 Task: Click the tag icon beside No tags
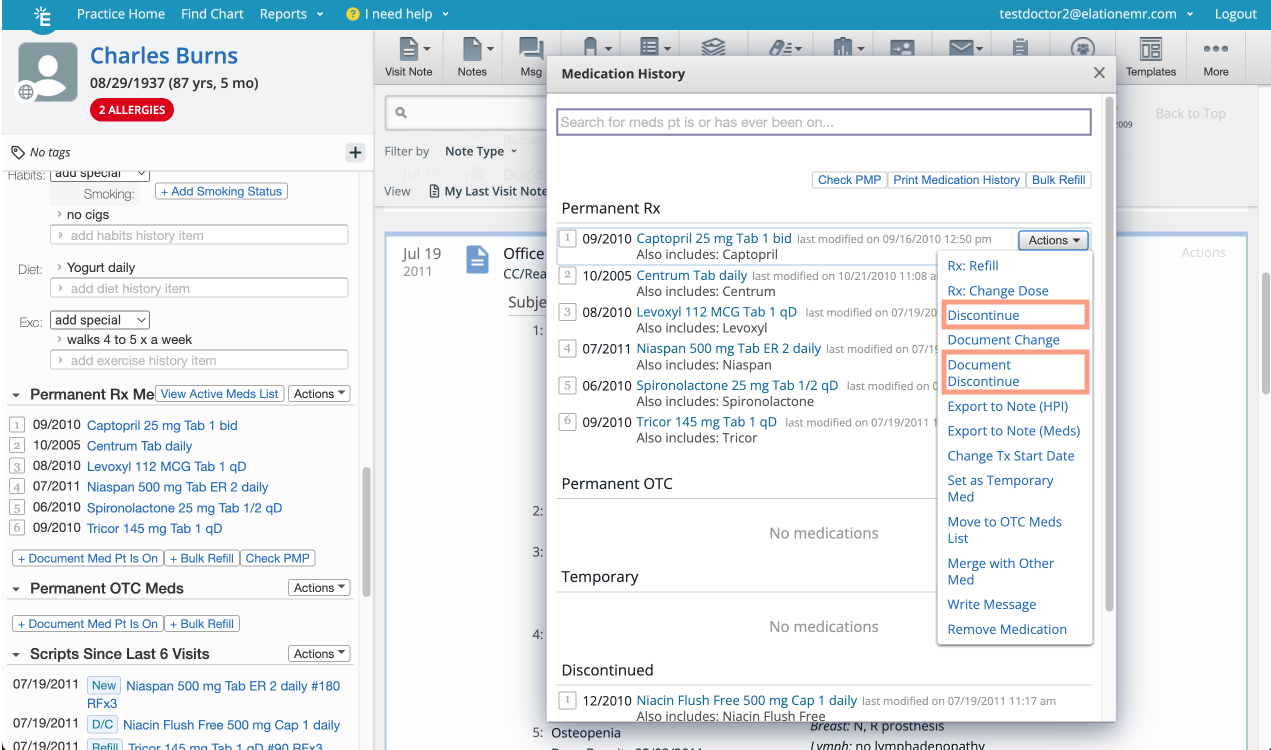(x=18, y=152)
